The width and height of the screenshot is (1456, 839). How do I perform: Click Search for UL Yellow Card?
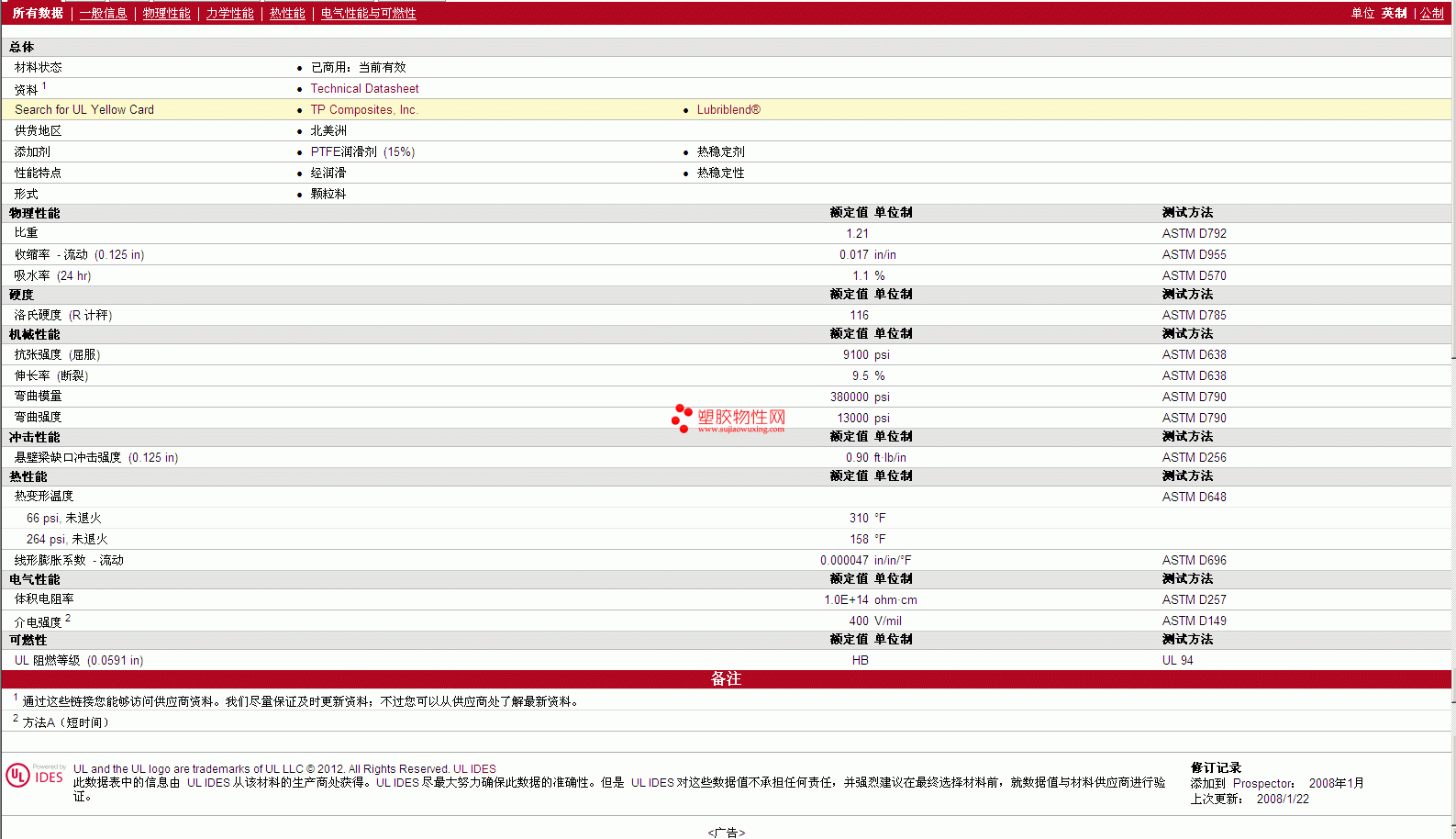(x=84, y=109)
